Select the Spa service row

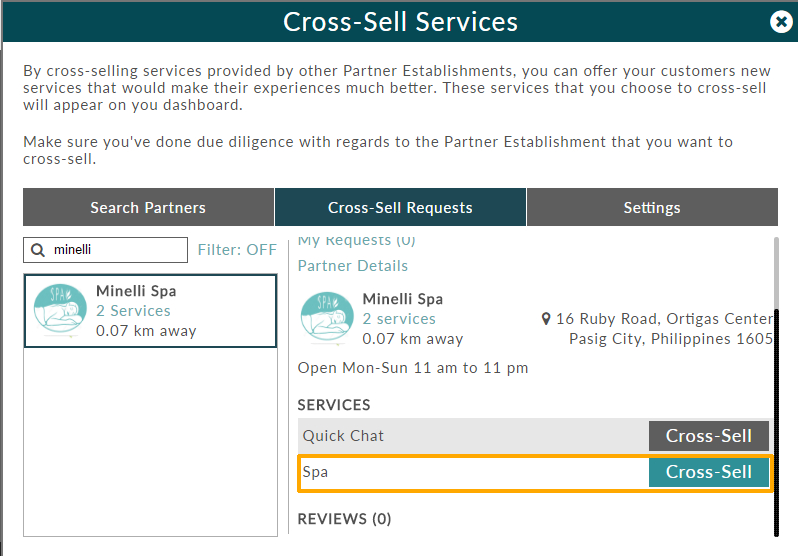pyautogui.click(x=535, y=473)
